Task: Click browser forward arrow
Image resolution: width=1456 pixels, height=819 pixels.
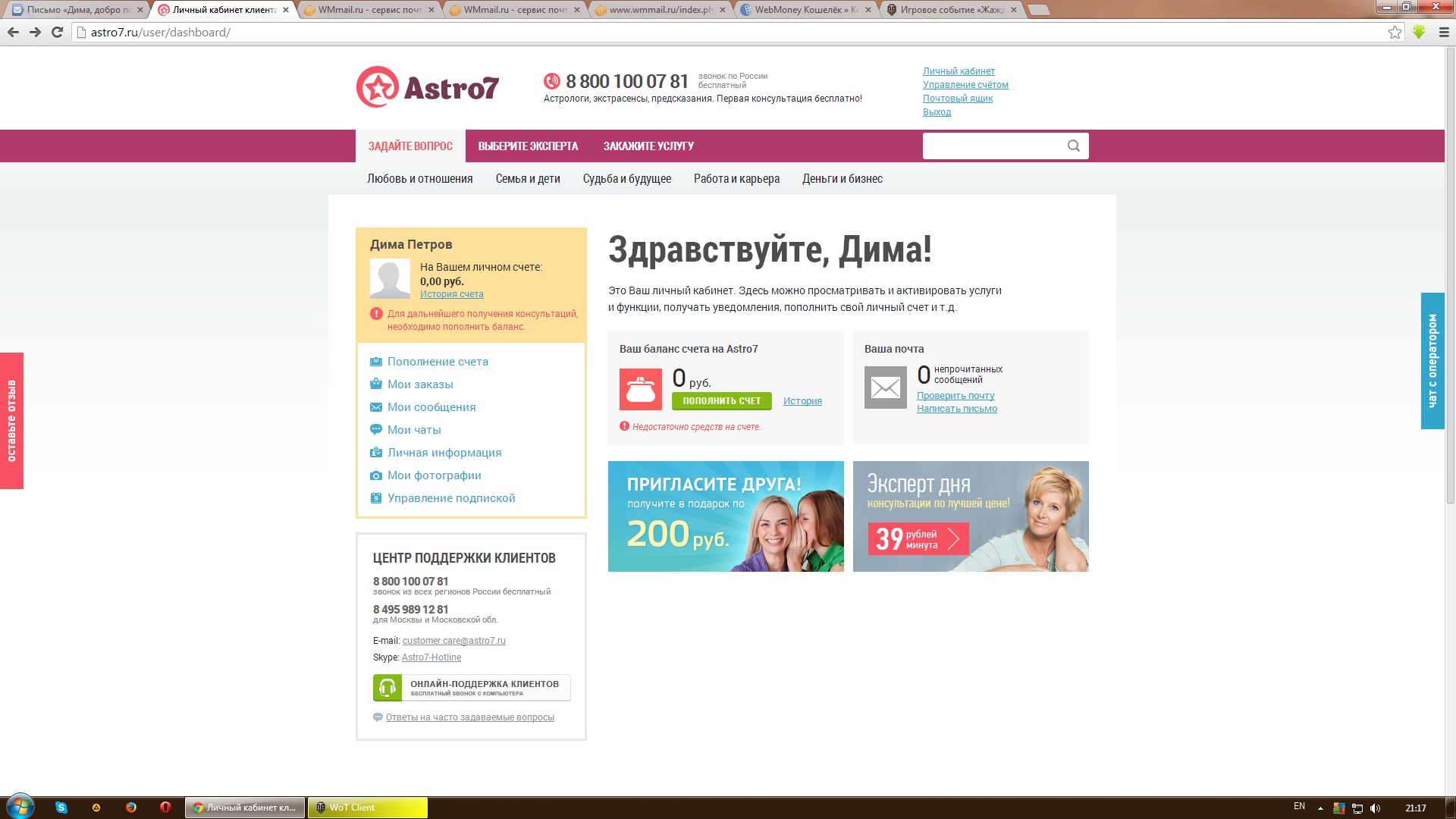Action: 35,32
